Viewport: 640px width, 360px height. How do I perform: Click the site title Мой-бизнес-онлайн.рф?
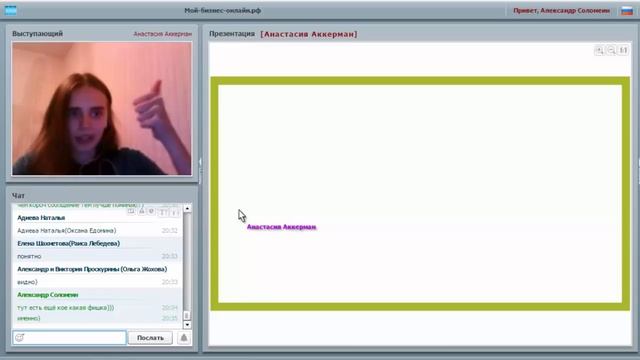(x=222, y=10)
